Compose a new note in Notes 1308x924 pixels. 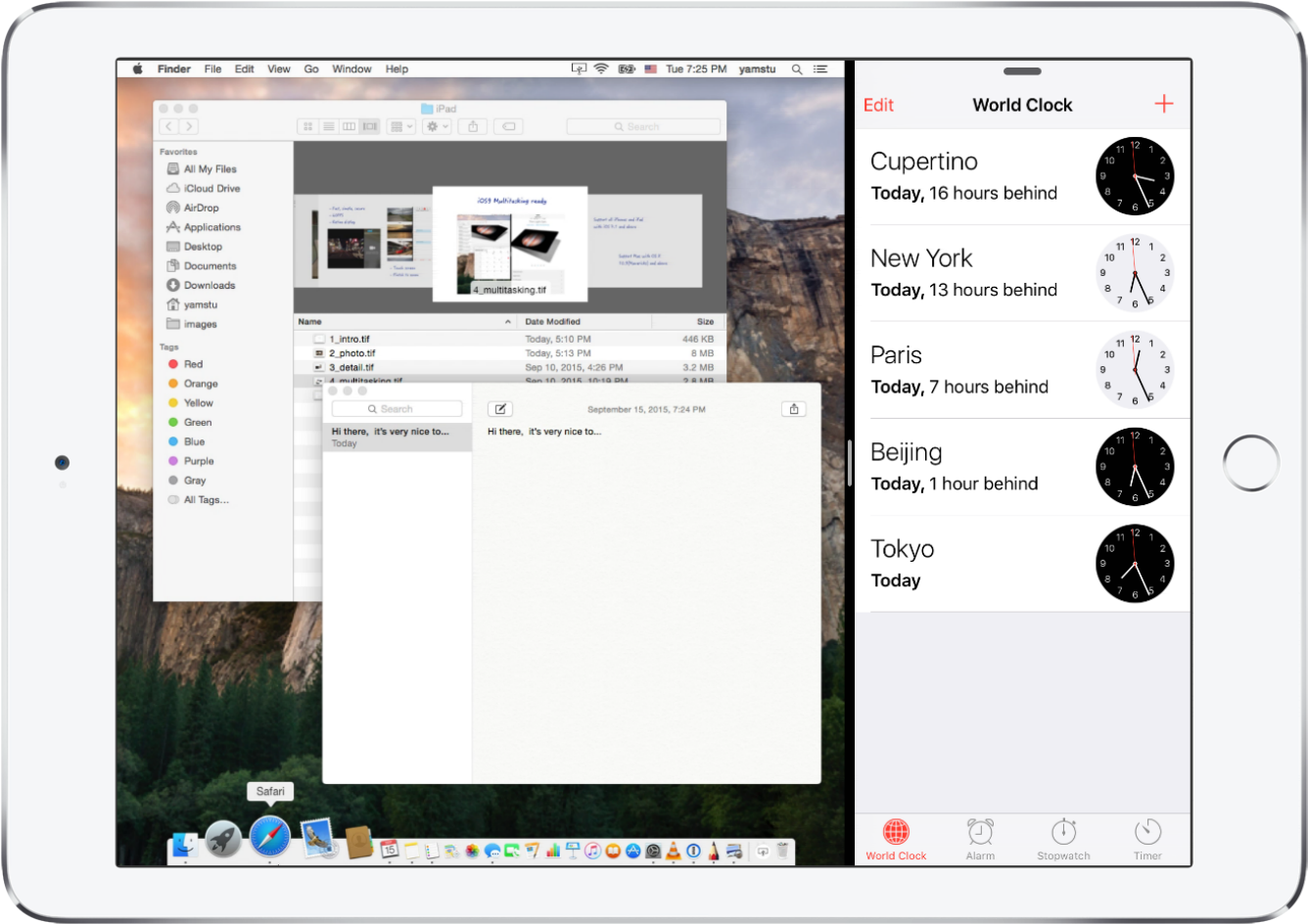click(x=500, y=409)
